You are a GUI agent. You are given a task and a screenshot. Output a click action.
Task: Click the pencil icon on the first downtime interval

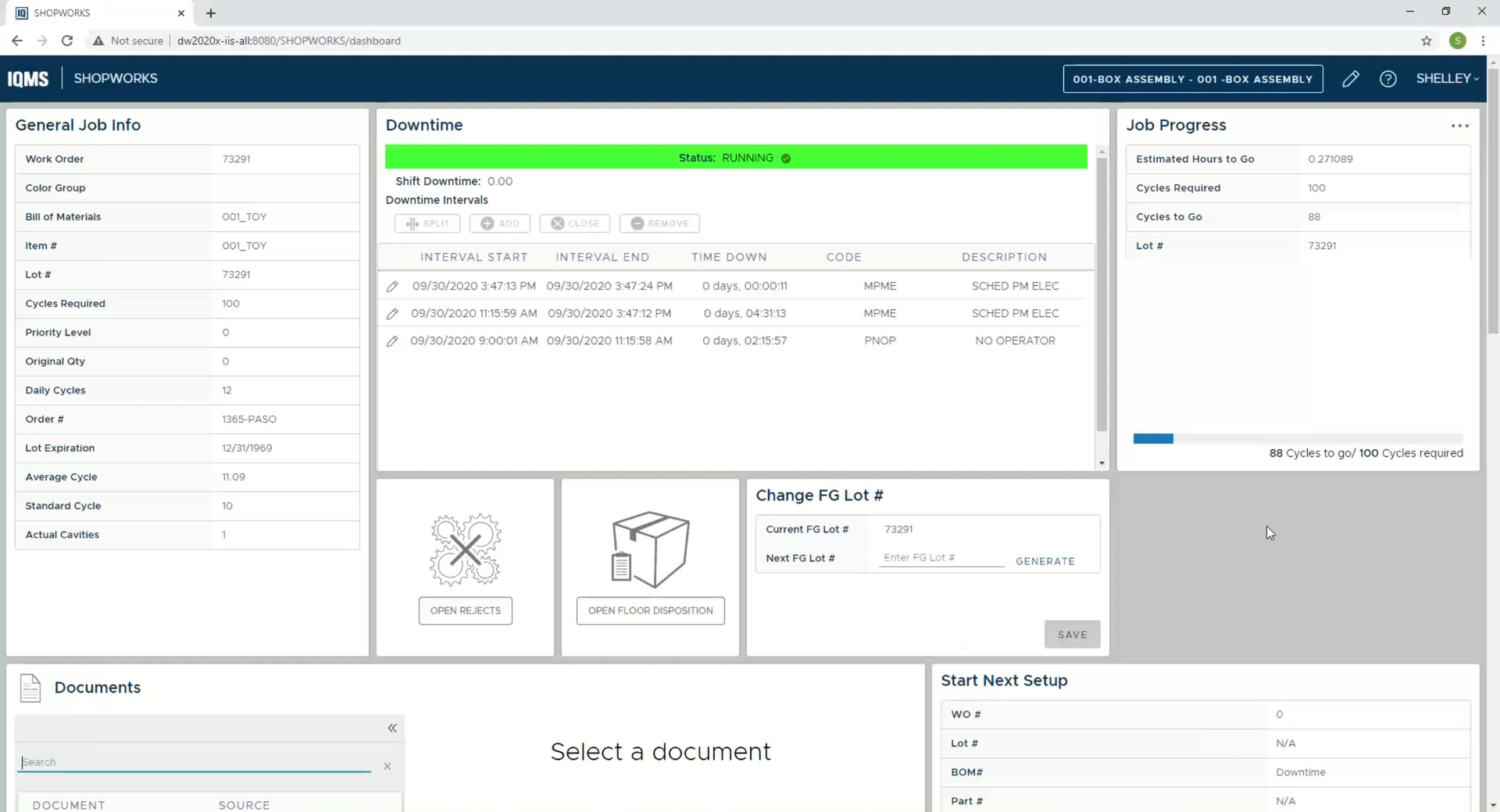click(393, 286)
